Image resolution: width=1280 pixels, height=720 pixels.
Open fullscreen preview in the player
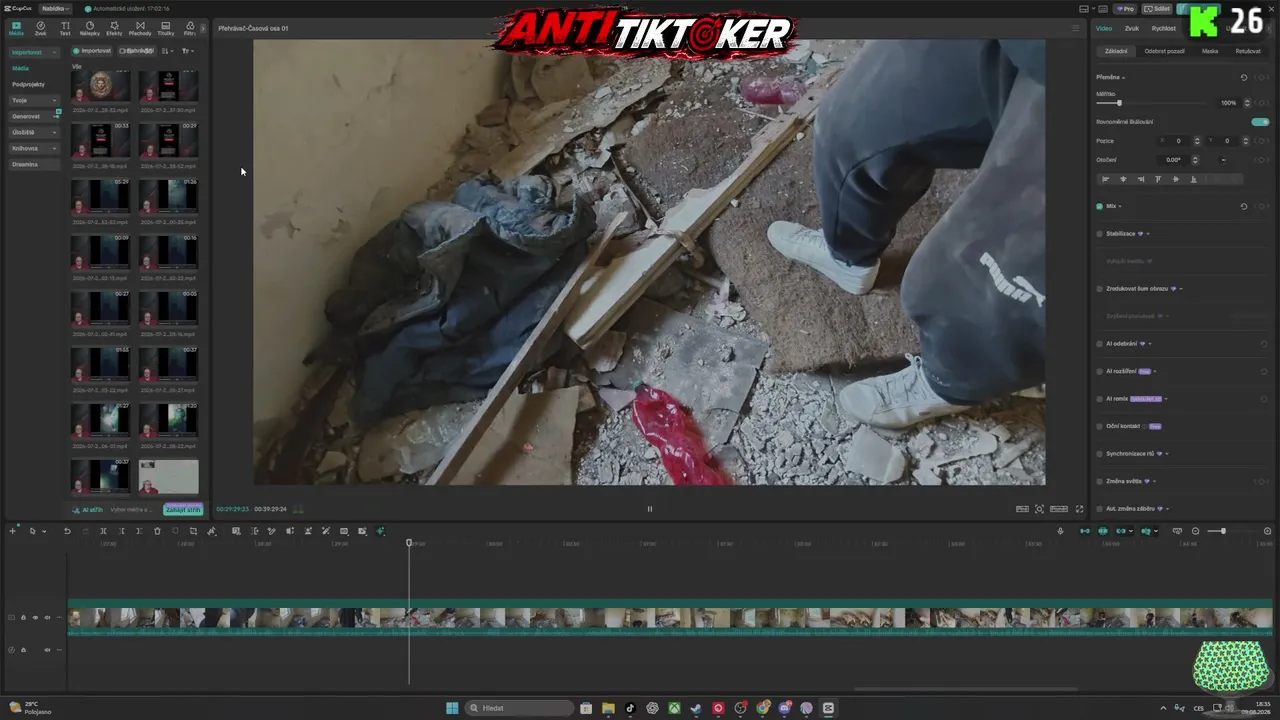click(x=1079, y=509)
